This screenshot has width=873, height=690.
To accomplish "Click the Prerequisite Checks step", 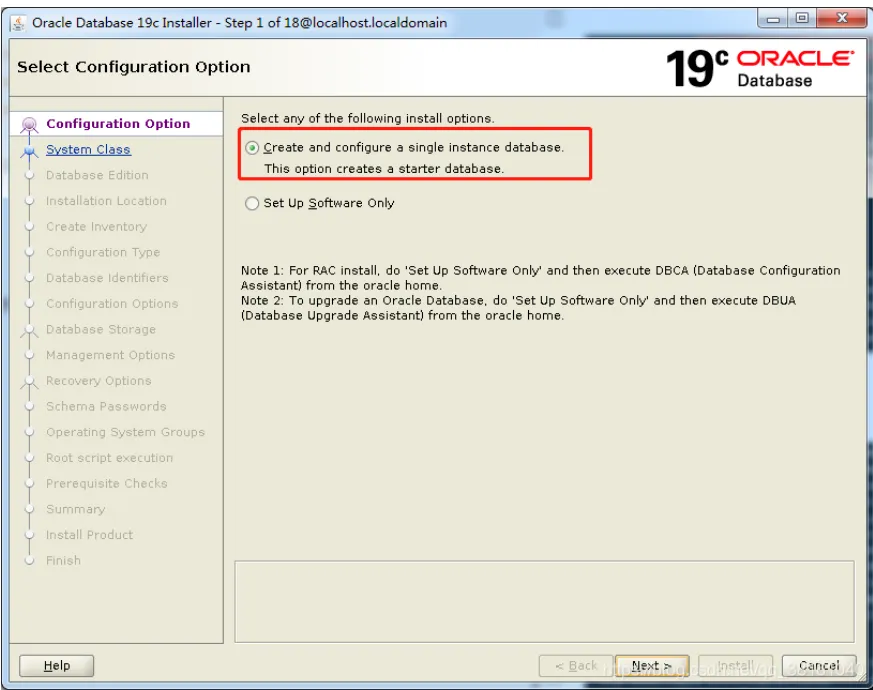I will (106, 483).
